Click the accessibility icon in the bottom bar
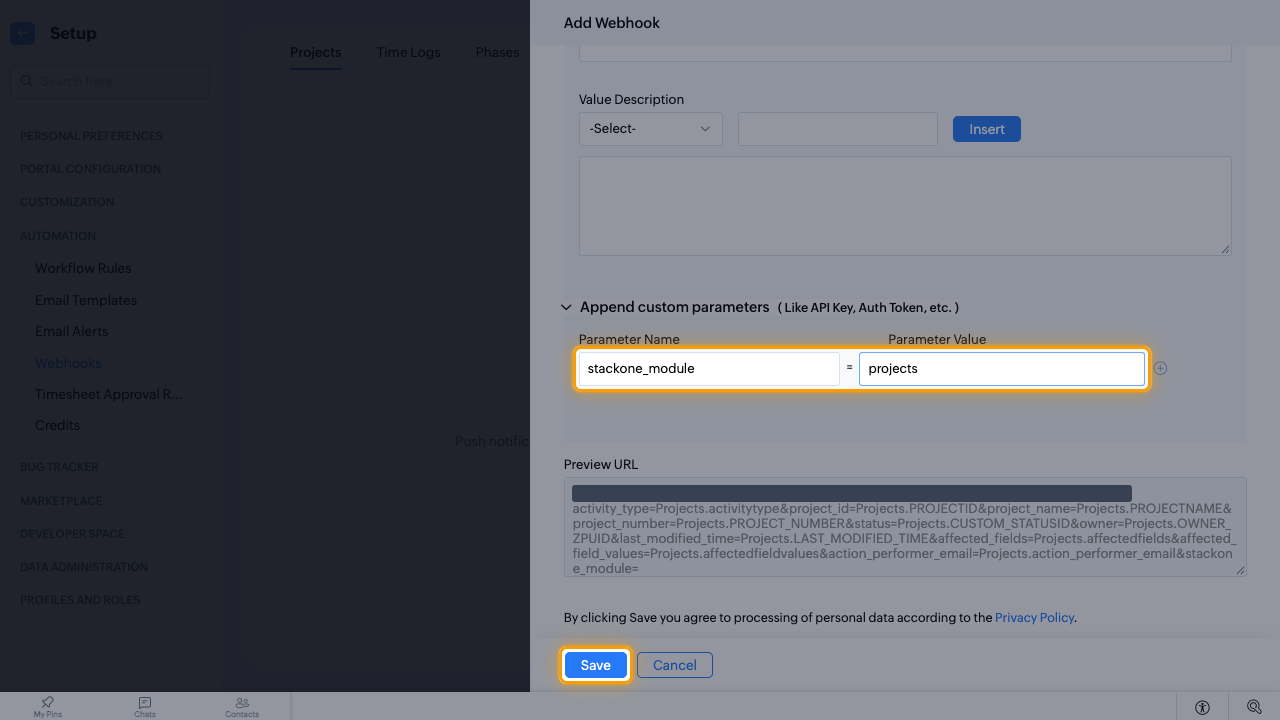 (x=1202, y=707)
